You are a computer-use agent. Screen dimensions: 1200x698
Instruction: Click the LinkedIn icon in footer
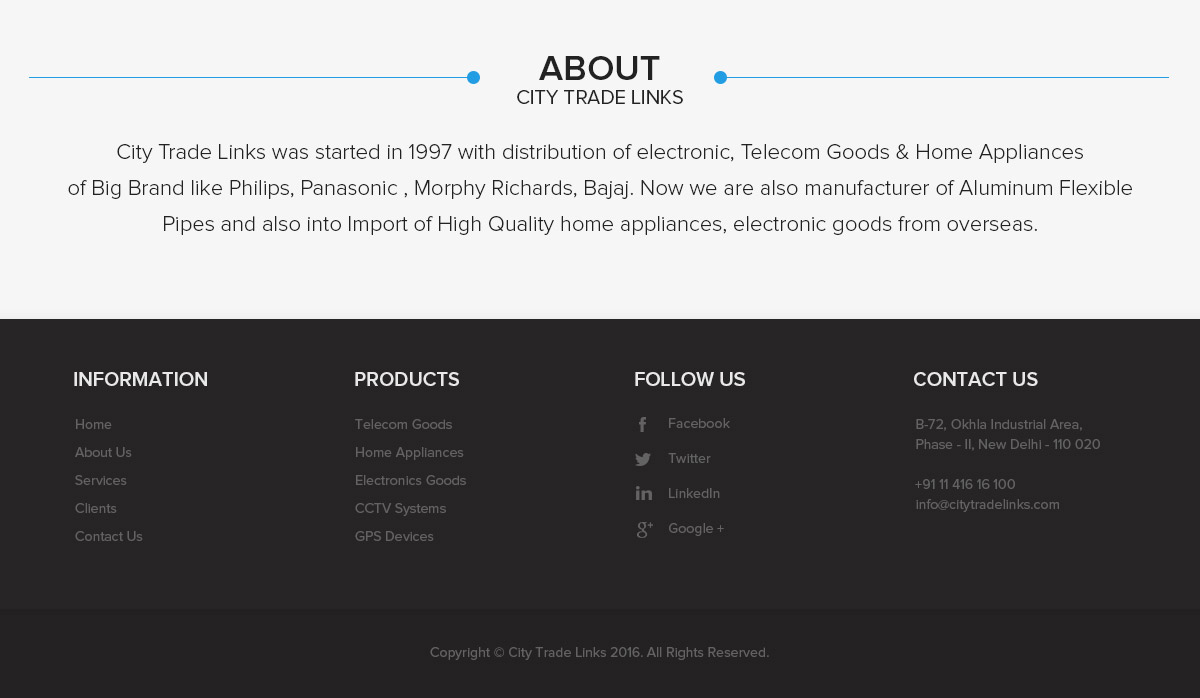(x=644, y=494)
